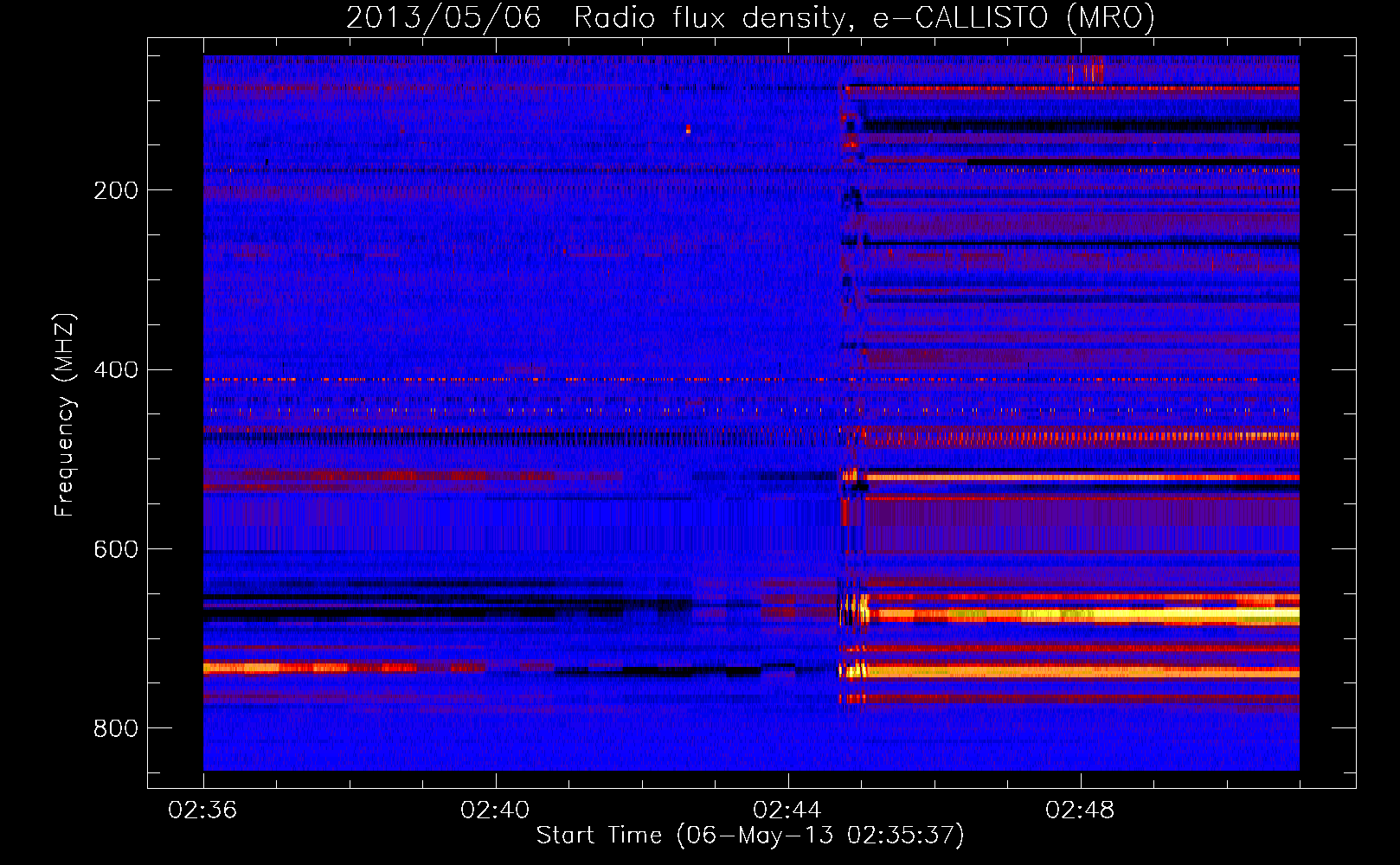Click the 200 frequency tick label
The image size is (1400, 865).
point(116,190)
